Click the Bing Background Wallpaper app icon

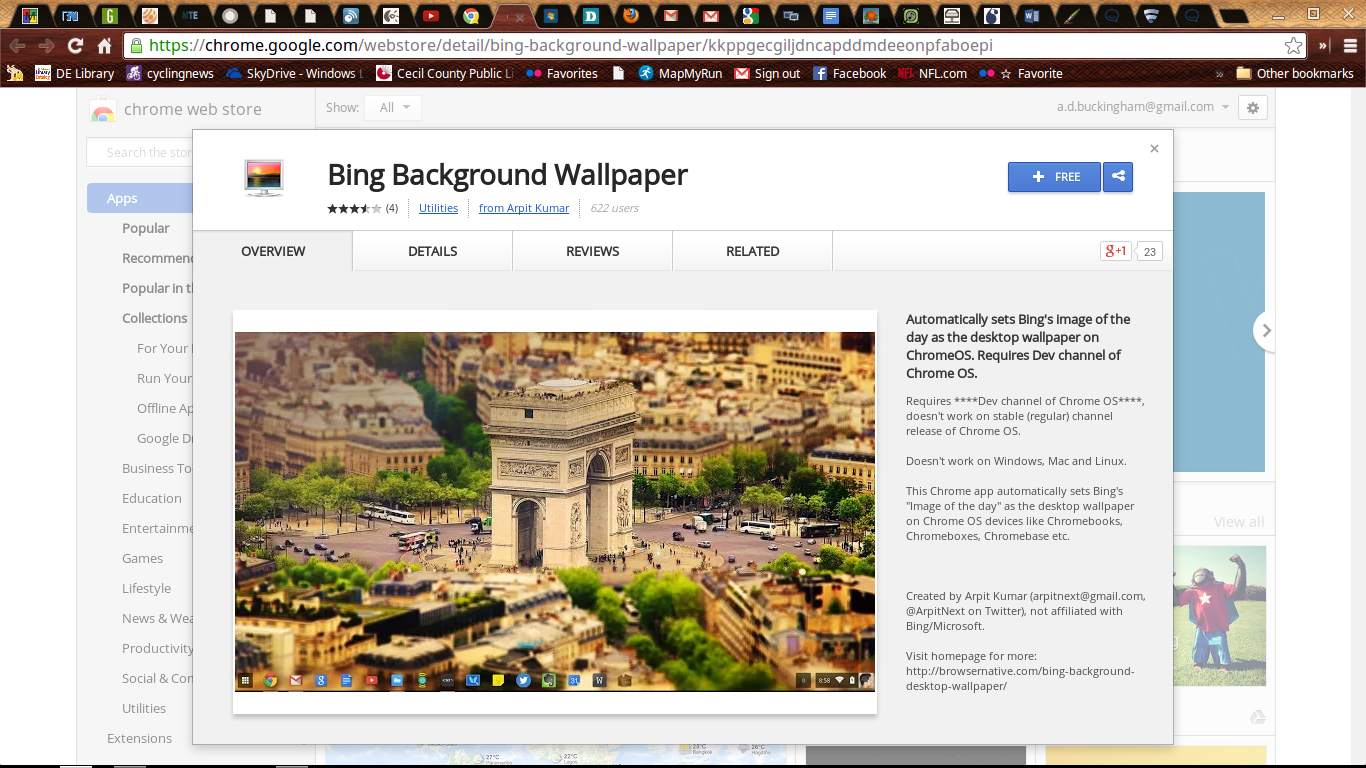264,177
